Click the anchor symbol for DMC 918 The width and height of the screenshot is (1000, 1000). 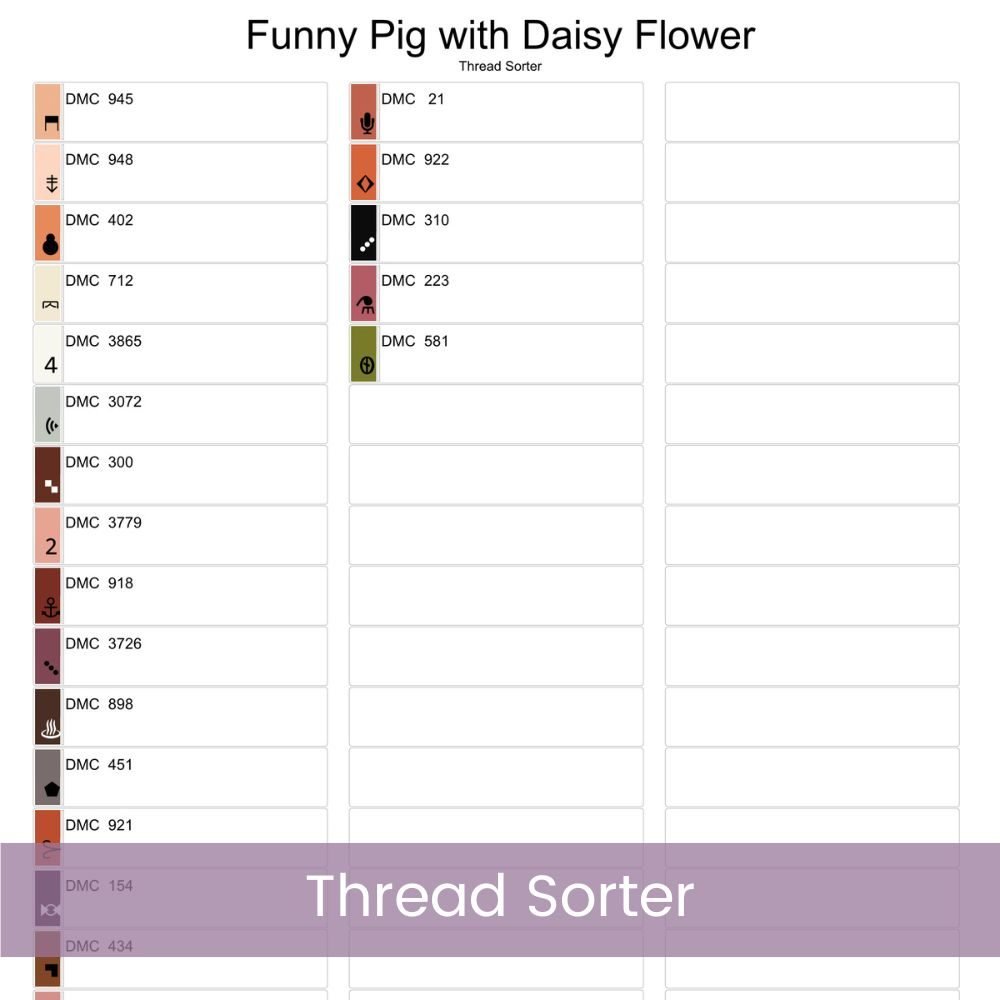tap(50, 608)
